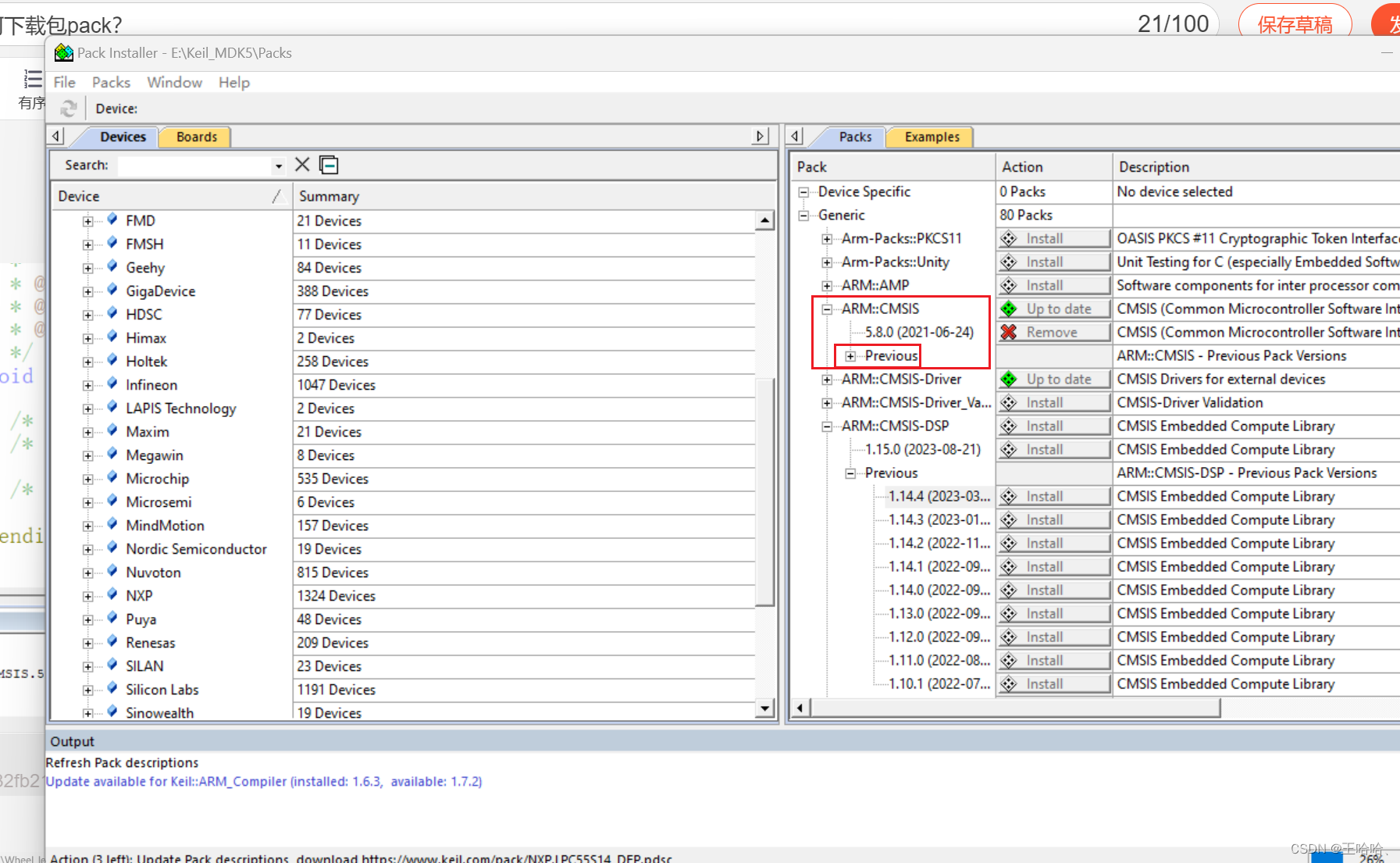The height and width of the screenshot is (863, 1400).
Task: Click devices list scroll down arrow
Action: 765,708
